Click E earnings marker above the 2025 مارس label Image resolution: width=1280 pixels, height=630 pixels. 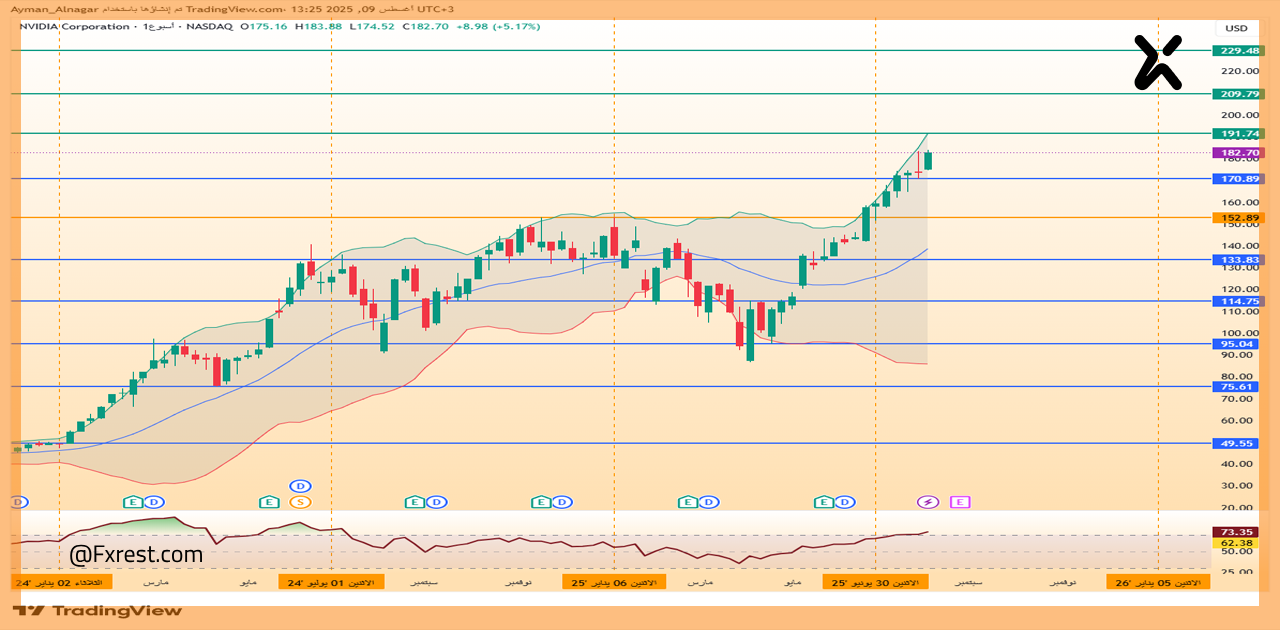pyautogui.click(x=687, y=502)
